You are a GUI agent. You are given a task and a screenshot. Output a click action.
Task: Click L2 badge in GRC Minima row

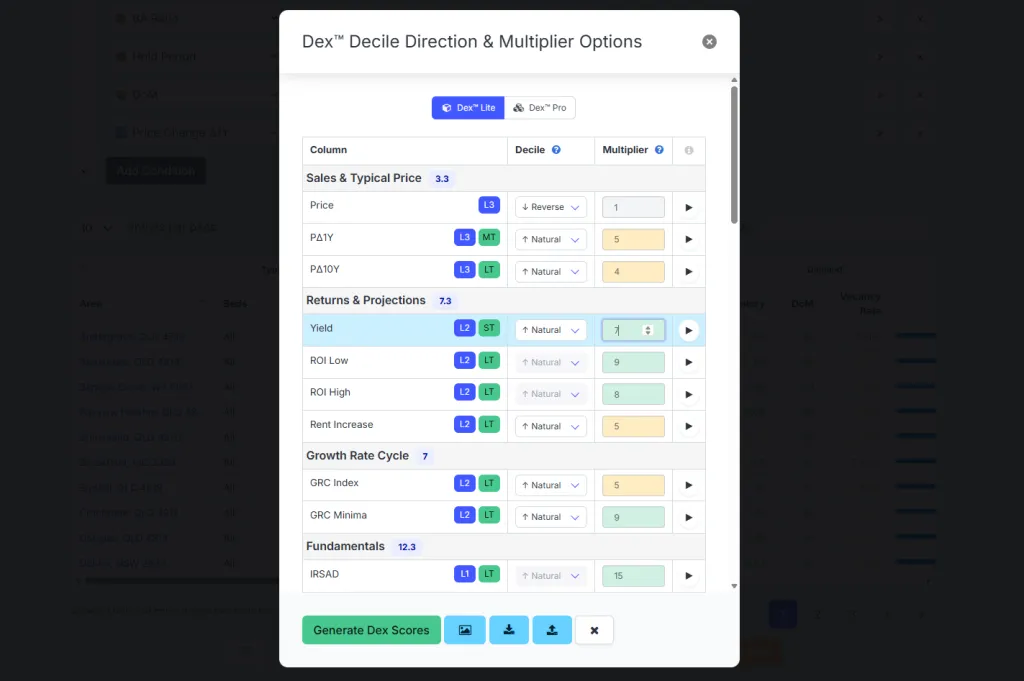click(464, 515)
